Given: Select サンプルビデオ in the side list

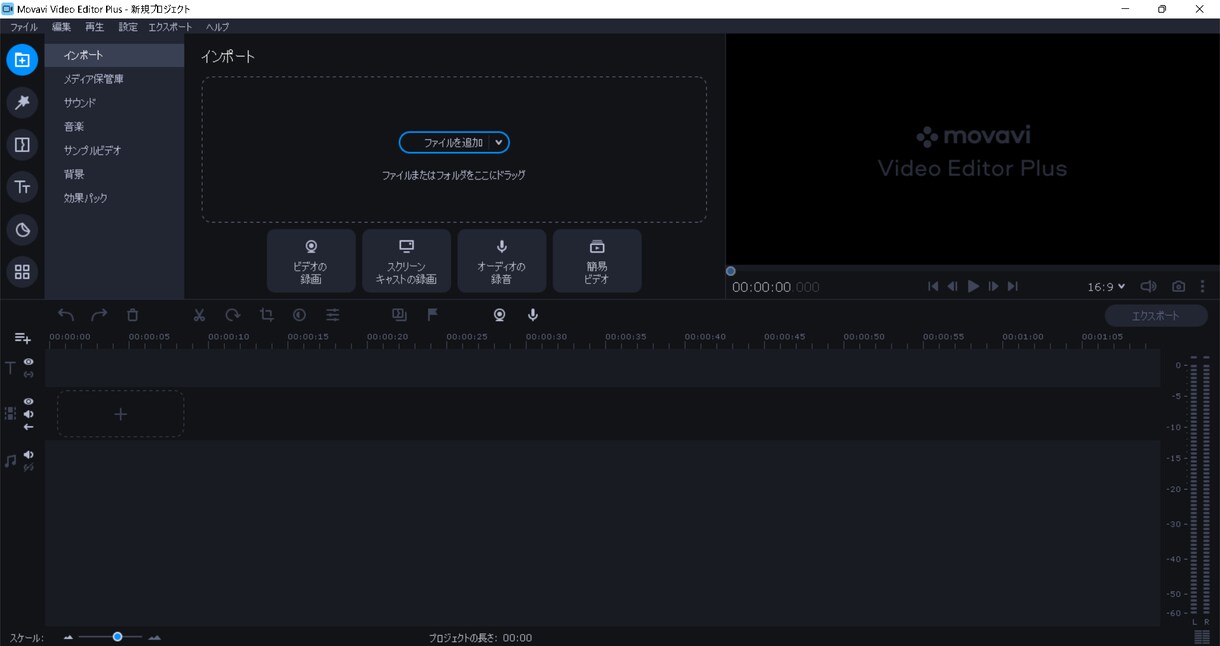Looking at the screenshot, I should [114, 151].
